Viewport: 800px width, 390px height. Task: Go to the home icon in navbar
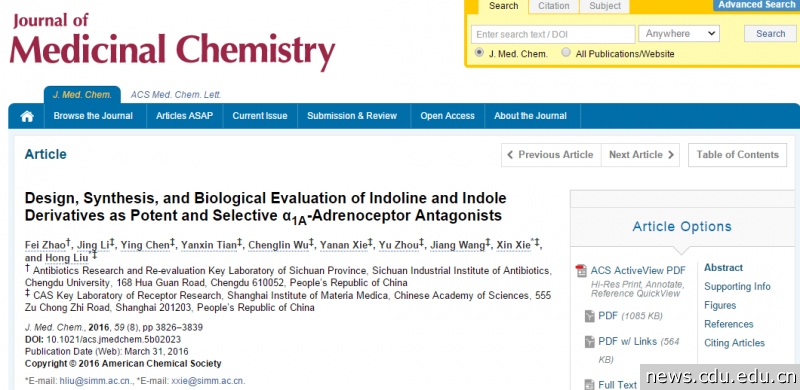27,116
